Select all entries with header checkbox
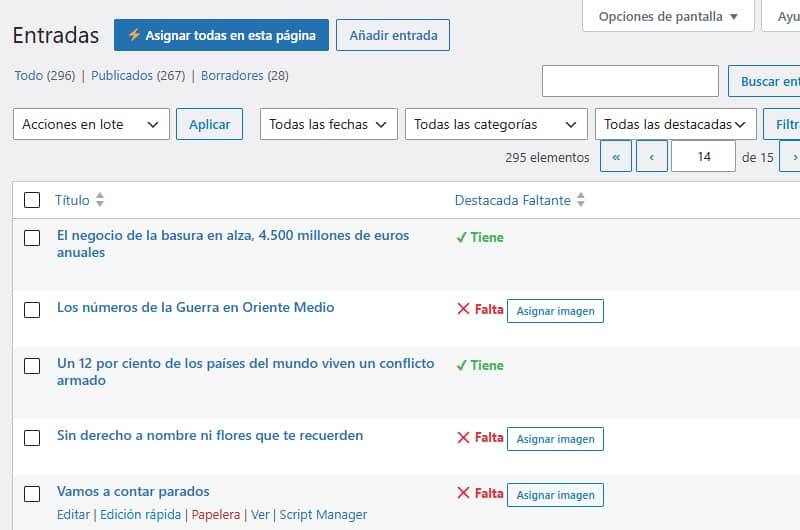 click(x=32, y=200)
